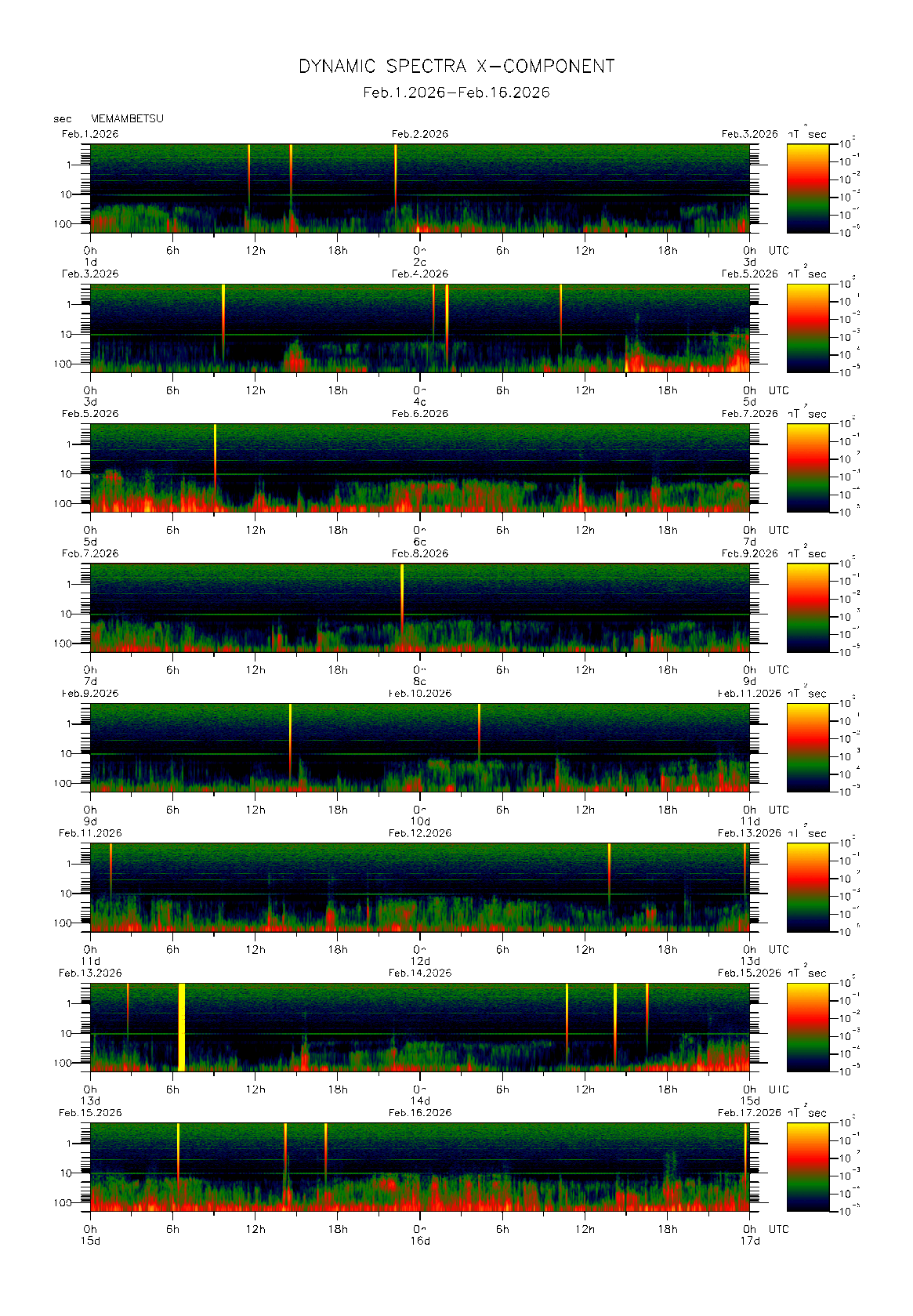Image resolution: width=913 pixels, height=1316 pixels.
Task: Select the right red spike in fifth spectrogram
Action: click(x=480, y=729)
